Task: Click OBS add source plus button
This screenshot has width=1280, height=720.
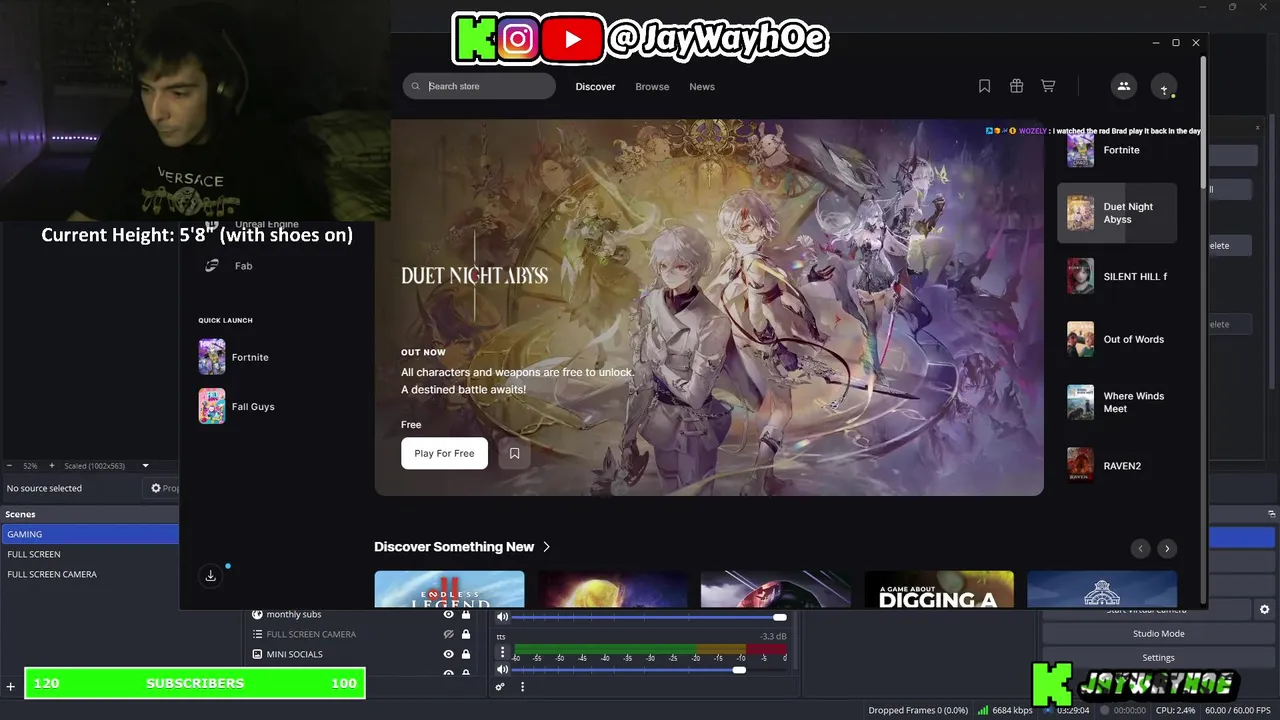Action: point(11,686)
